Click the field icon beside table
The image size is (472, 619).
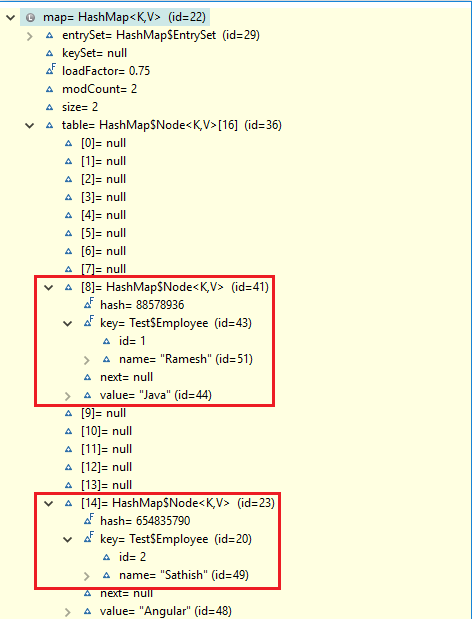pyautogui.click(x=49, y=126)
